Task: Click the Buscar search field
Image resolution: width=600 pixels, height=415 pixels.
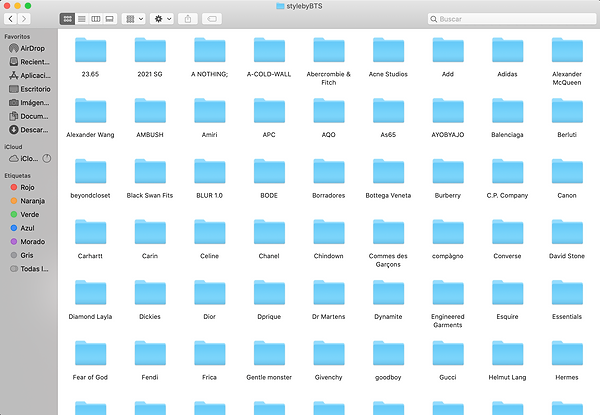Action: pyautogui.click(x=512, y=19)
